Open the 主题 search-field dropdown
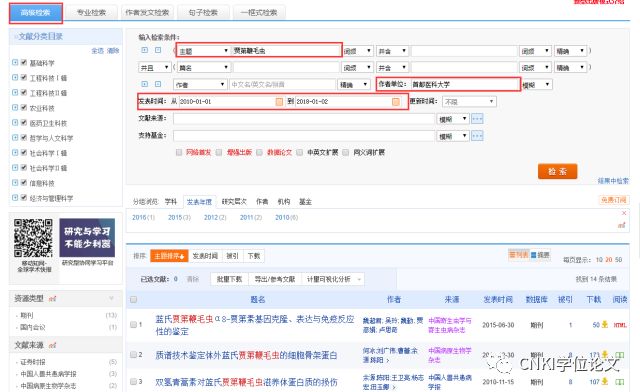This screenshot has height=392, width=640. click(x=203, y=51)
